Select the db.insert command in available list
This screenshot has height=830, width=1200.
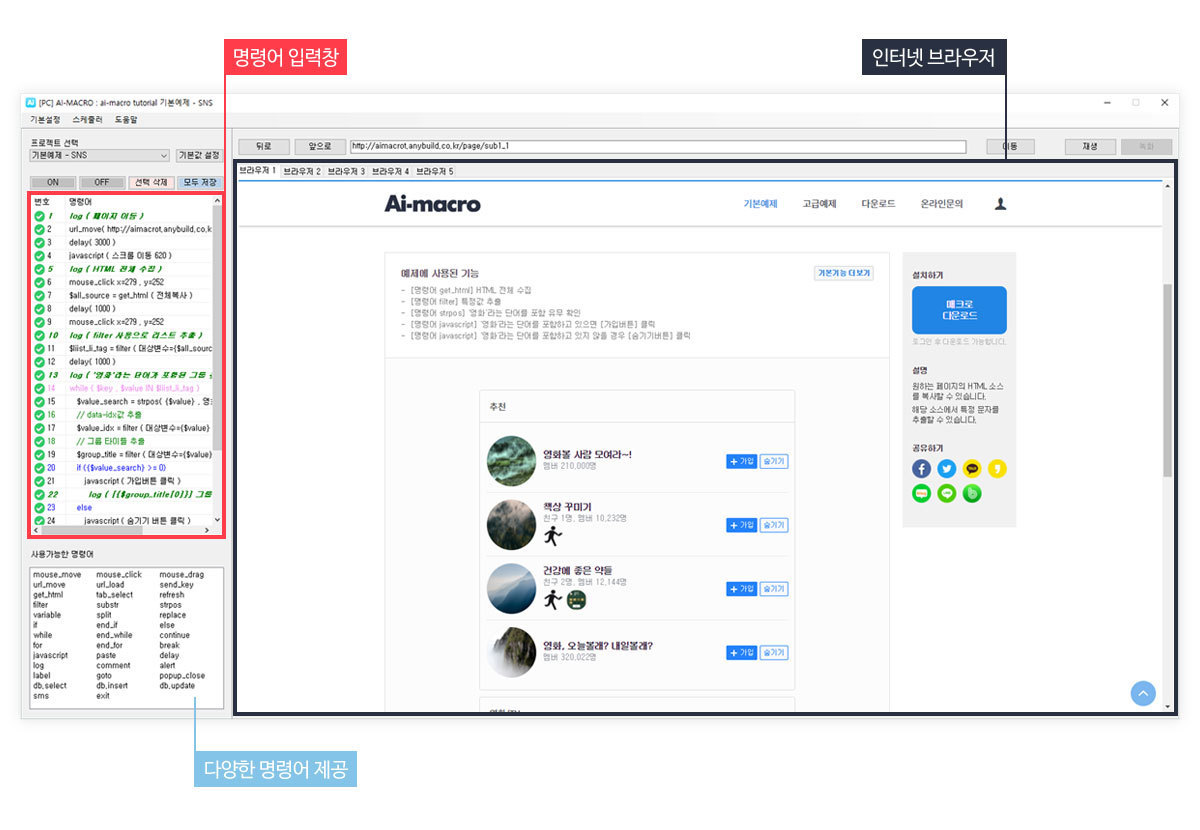[114, 686]
